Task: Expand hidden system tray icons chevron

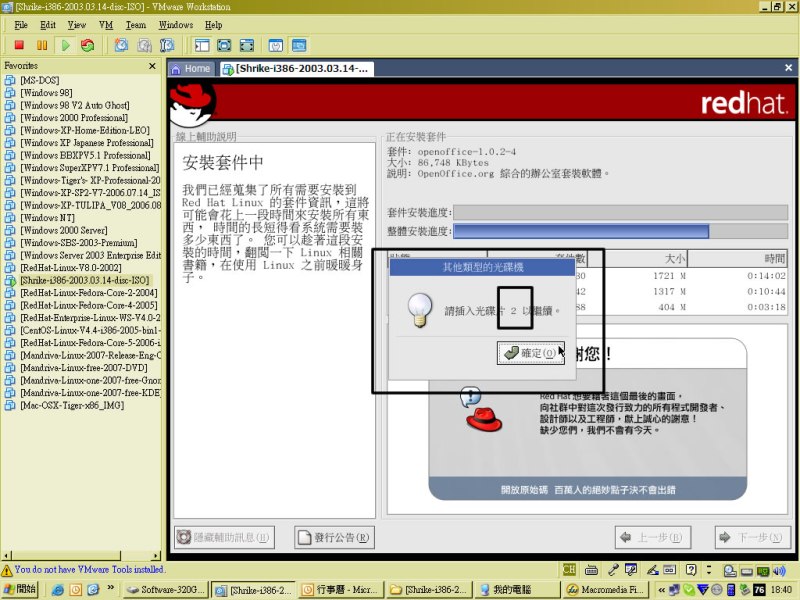Action: [x=661, y=590]
